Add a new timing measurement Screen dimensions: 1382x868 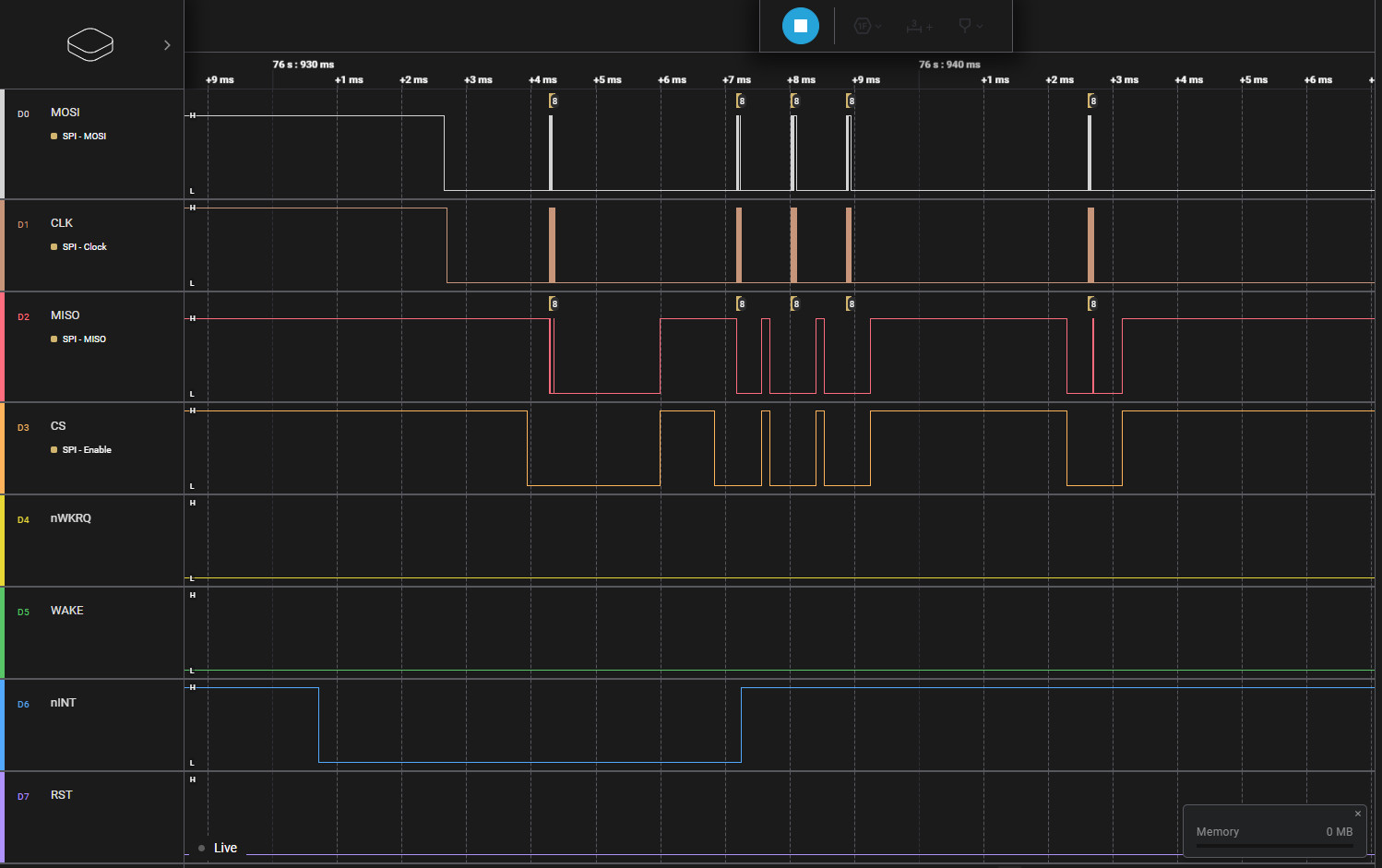pos(919,26)
